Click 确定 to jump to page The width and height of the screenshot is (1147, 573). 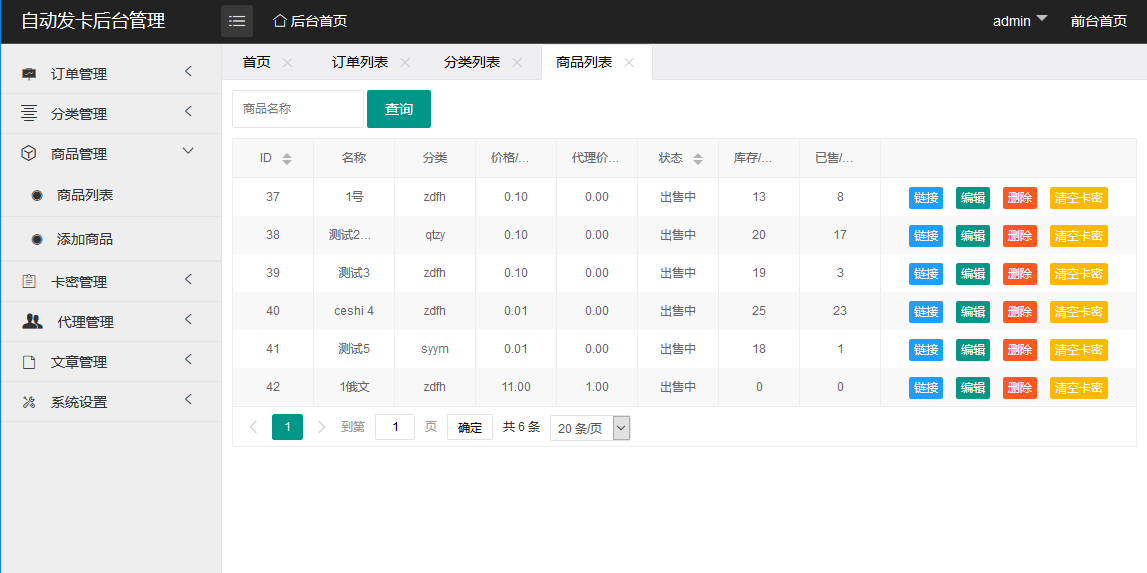pos(470,427)
